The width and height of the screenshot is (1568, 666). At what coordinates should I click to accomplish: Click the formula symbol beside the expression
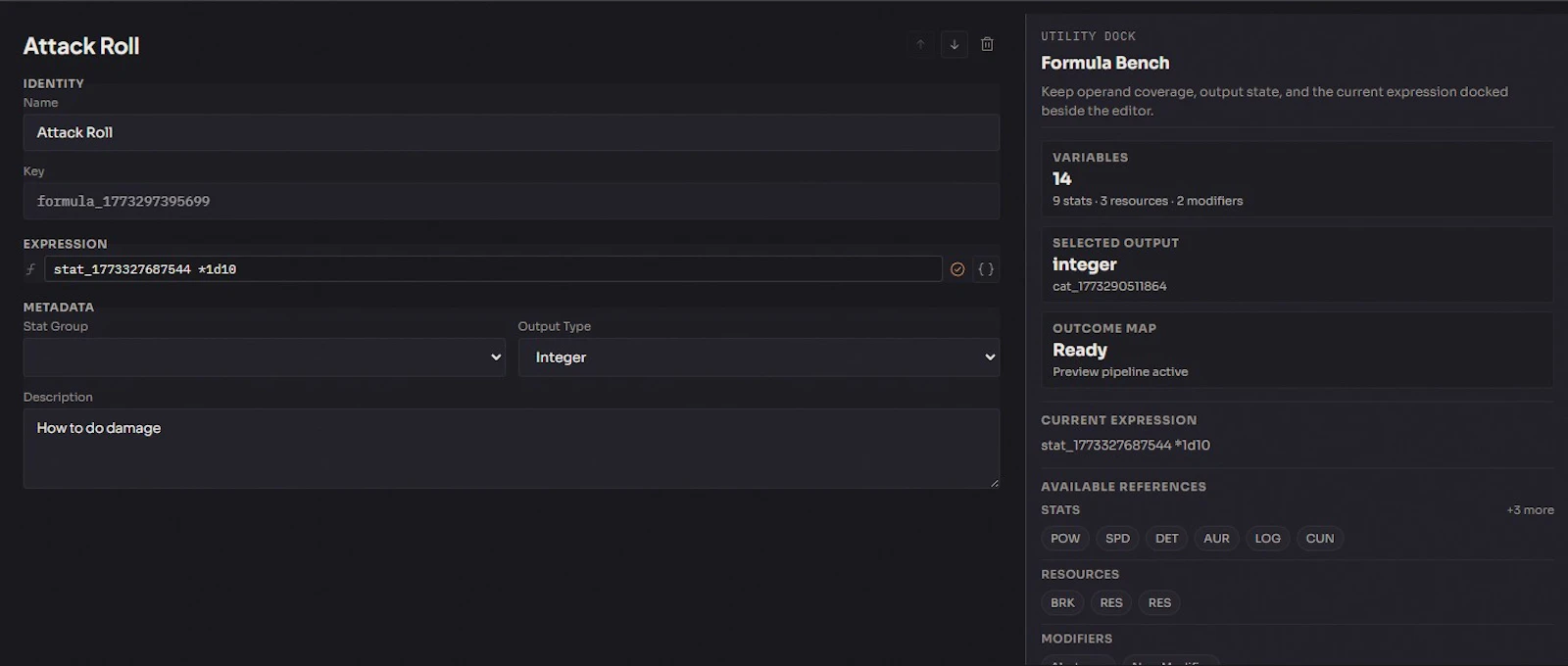tap(30, 269)
